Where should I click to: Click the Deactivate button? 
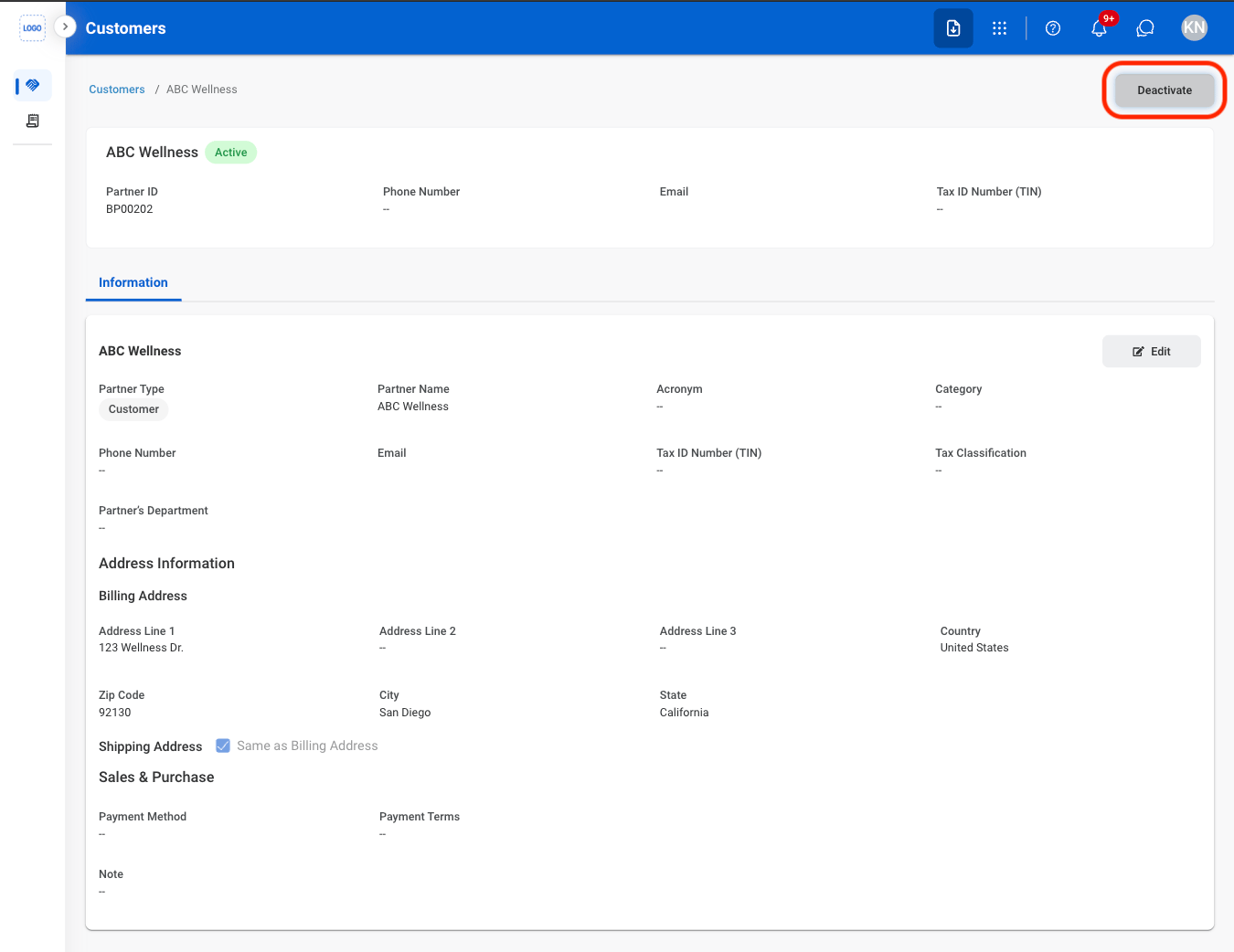coord(1165,90)
